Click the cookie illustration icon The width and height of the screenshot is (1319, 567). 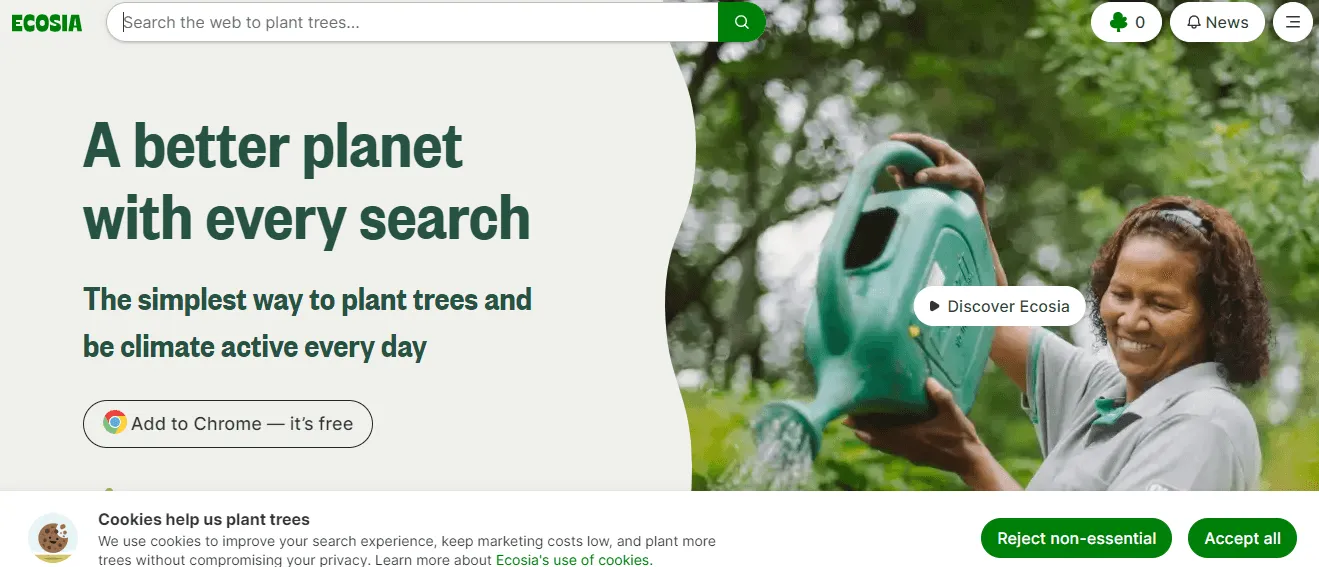pos(53,538)
